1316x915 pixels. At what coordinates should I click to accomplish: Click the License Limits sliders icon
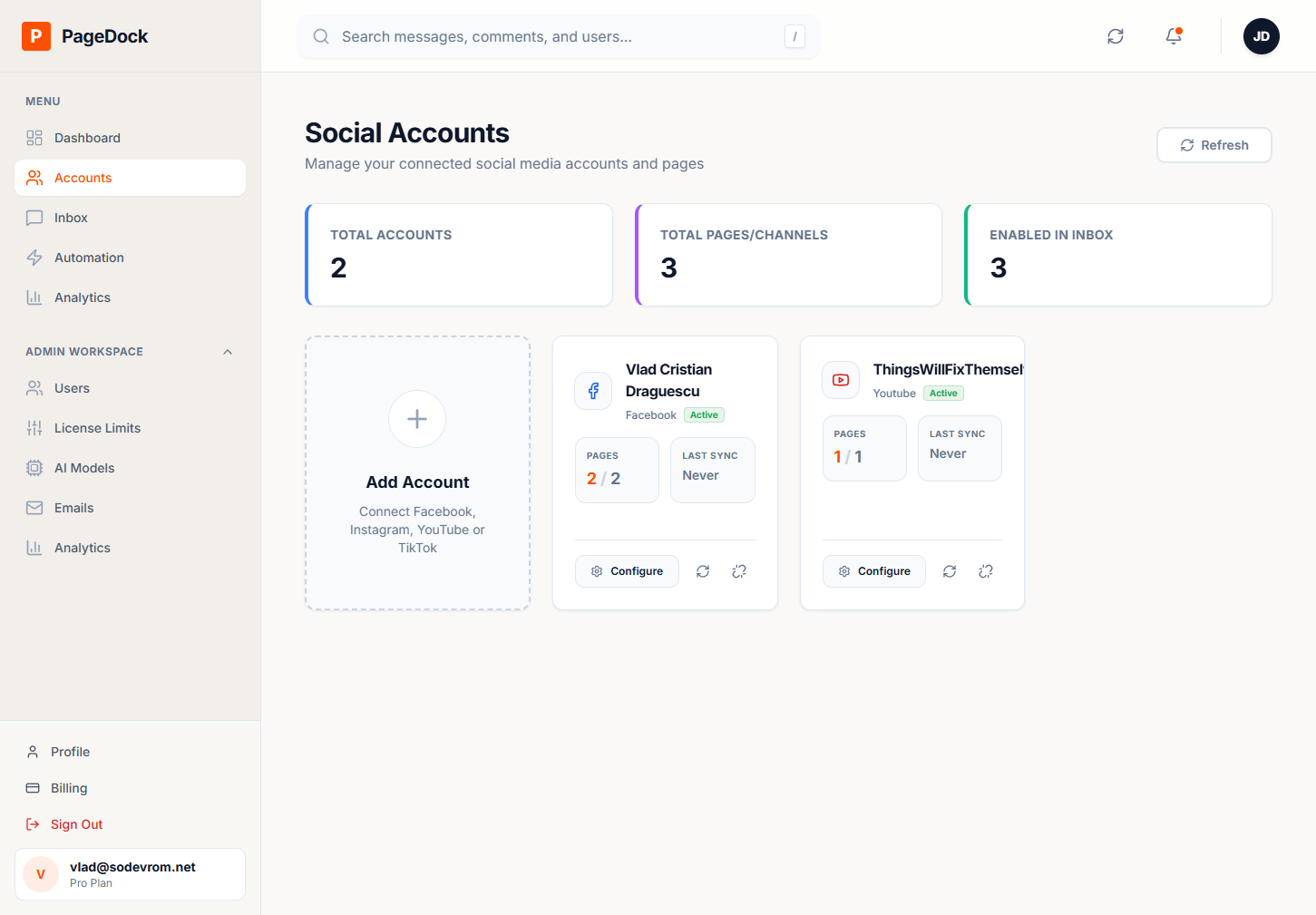(x=34, y=428)
